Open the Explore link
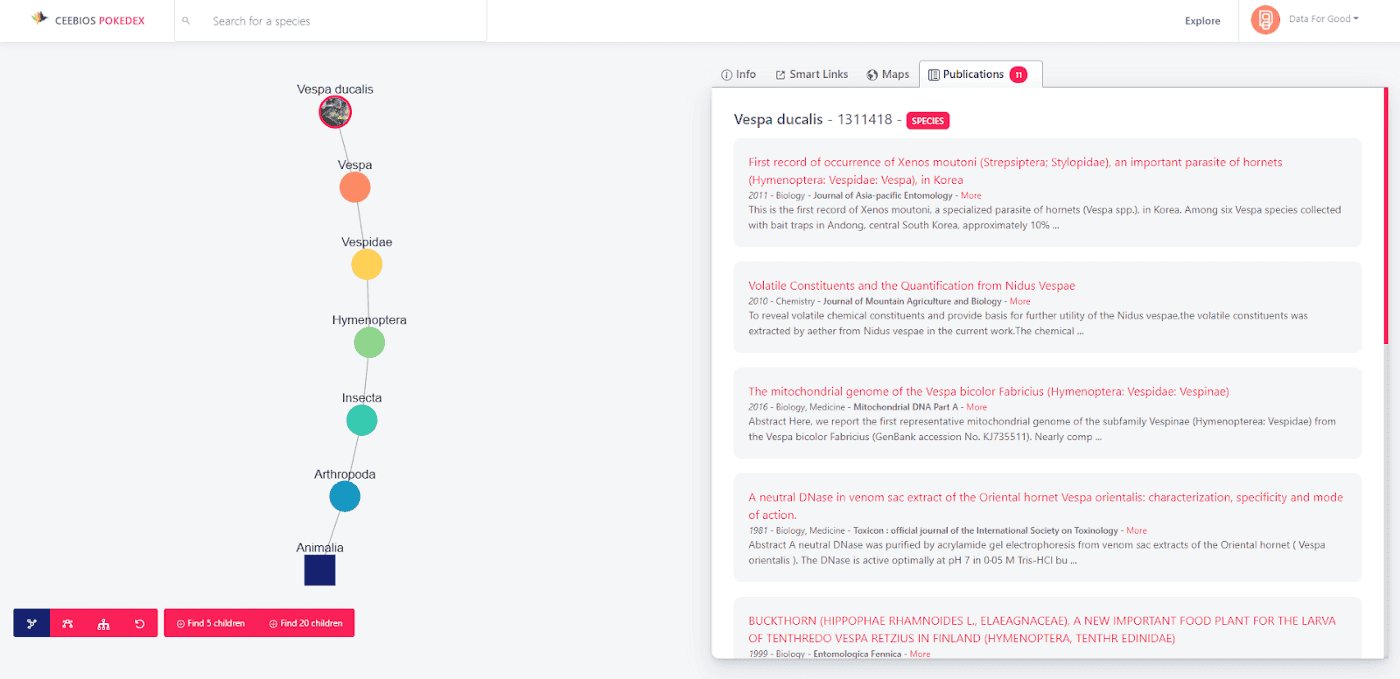Screen dimensions: 1400x679 click(x=1202, y=21)
